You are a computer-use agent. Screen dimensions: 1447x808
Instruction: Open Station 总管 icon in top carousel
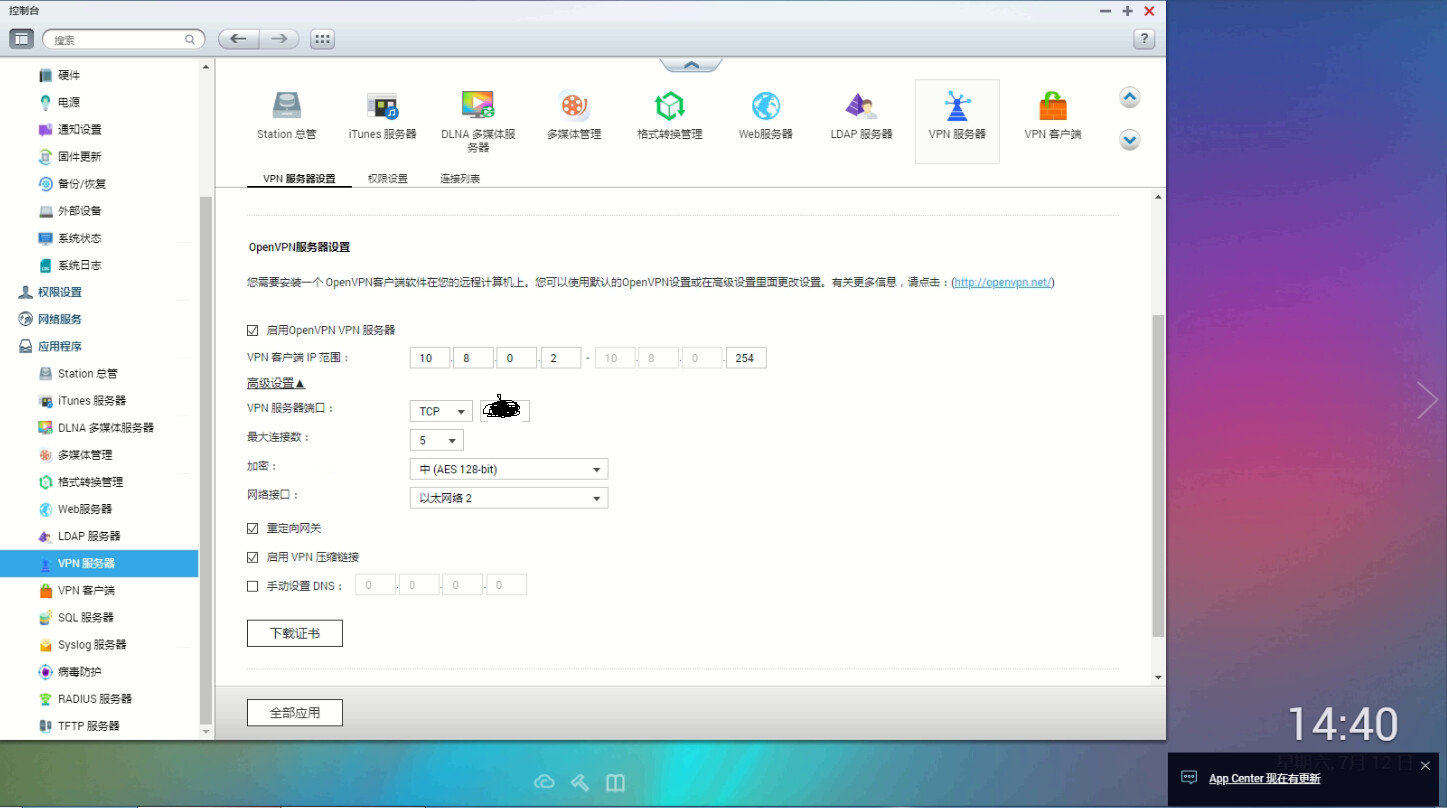(x=286, y=105)
